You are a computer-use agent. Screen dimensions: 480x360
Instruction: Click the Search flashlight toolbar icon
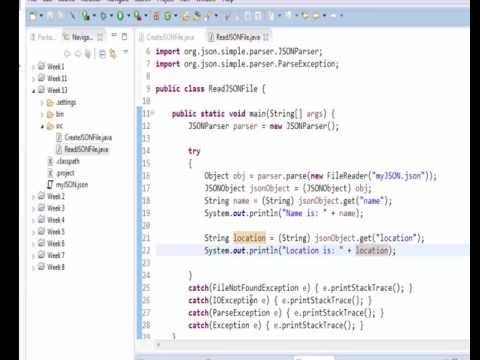coord(208,16)
